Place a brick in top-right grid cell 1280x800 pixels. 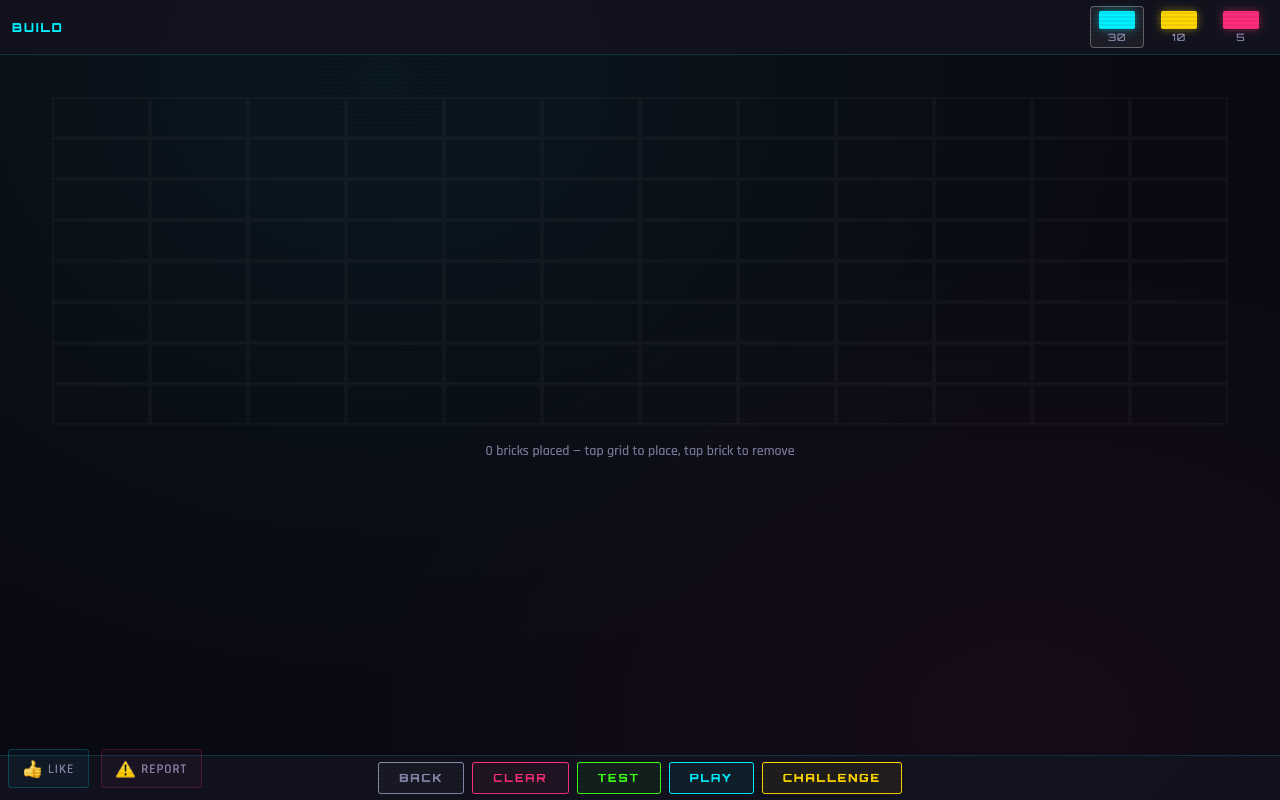point(1179,117)
